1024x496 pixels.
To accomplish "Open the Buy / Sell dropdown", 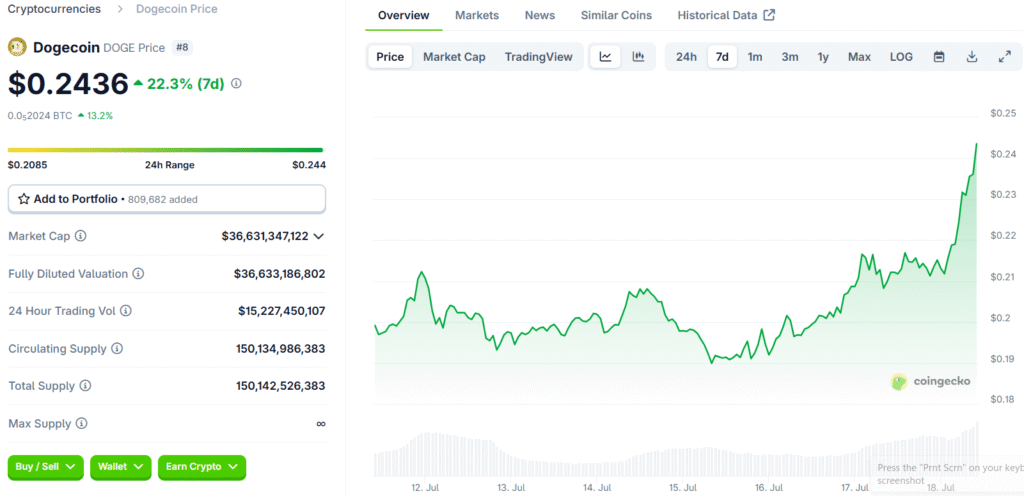I will [x=45, y=466].
